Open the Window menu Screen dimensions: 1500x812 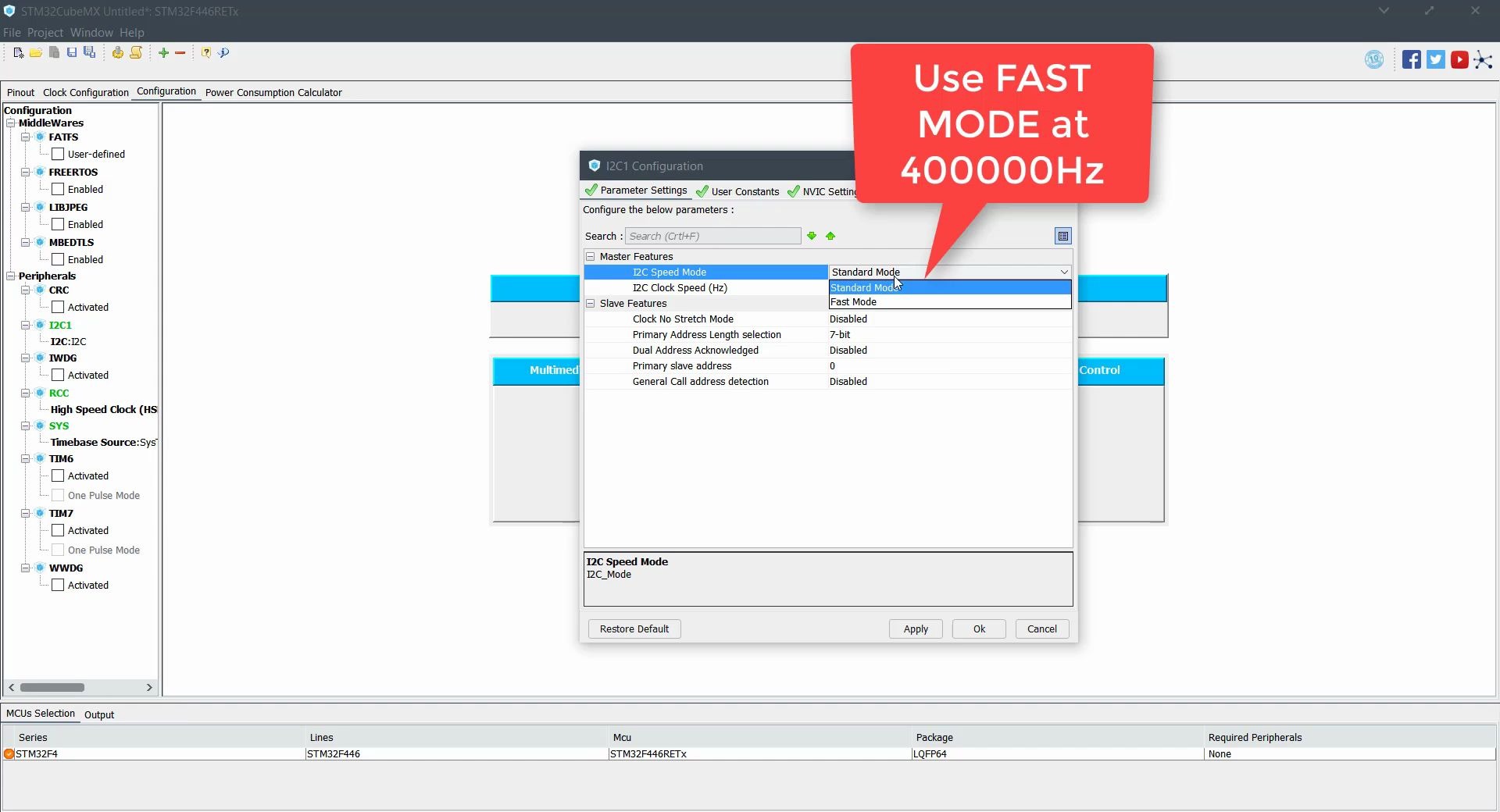[91, 32]
